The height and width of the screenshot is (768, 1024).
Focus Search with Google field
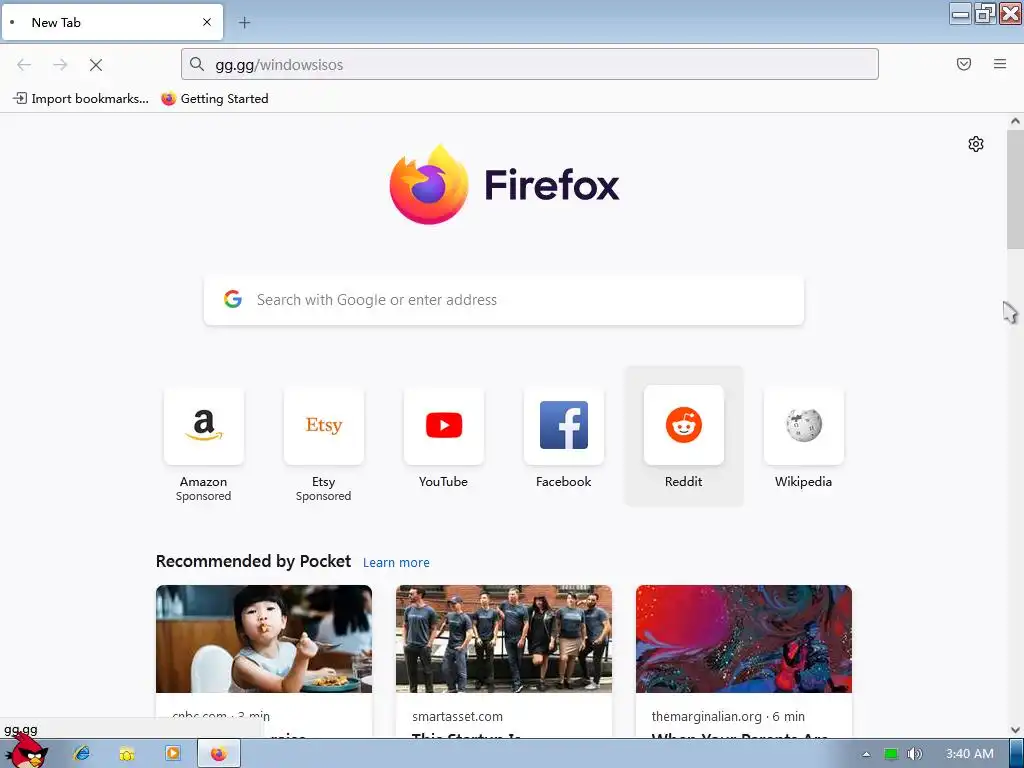coord(504,300)
